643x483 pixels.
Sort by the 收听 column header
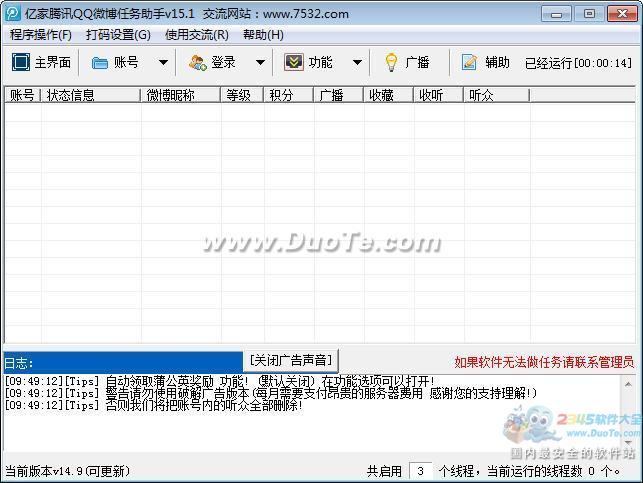(439, 95)
